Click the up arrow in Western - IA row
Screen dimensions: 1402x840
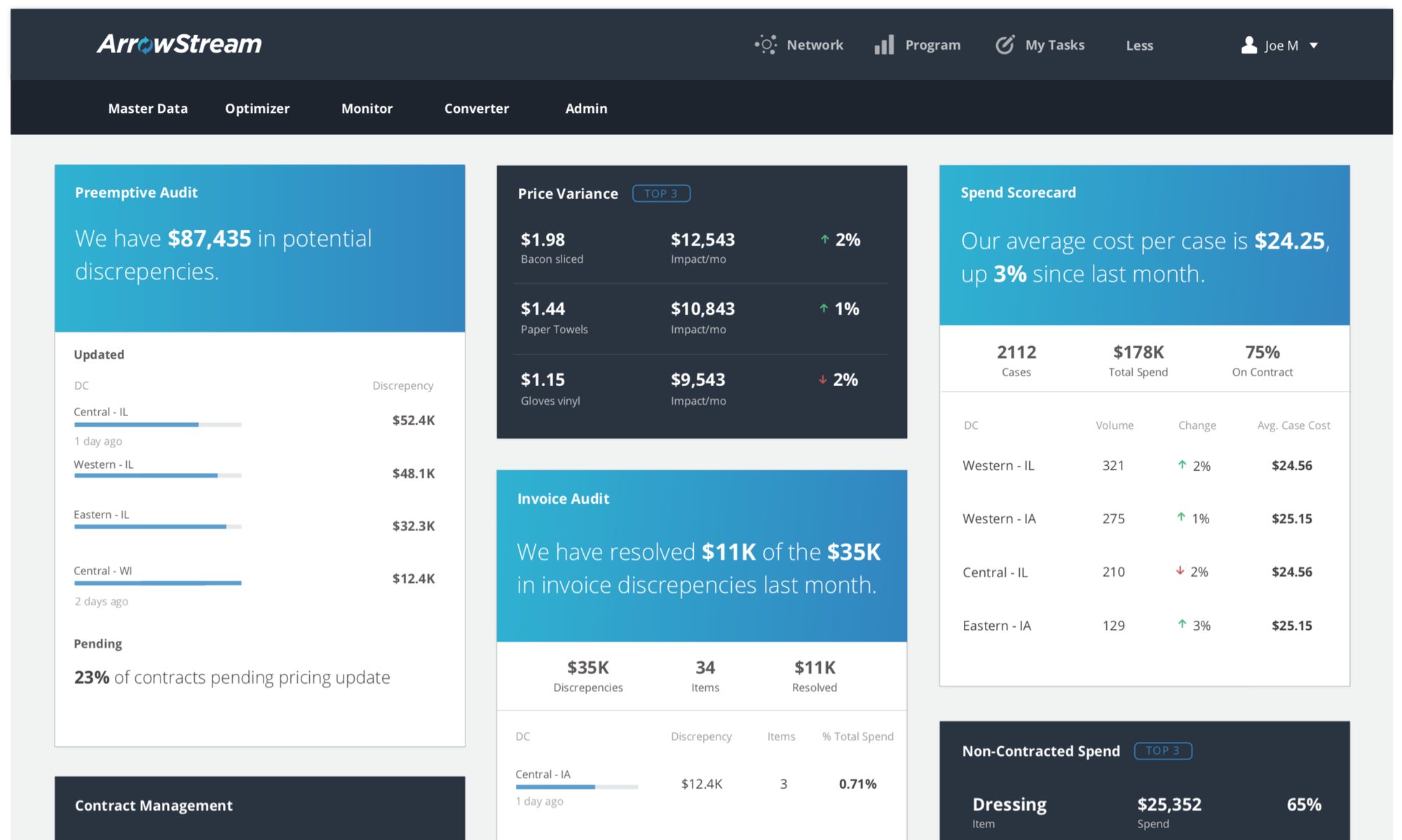tap(1181, 518)
